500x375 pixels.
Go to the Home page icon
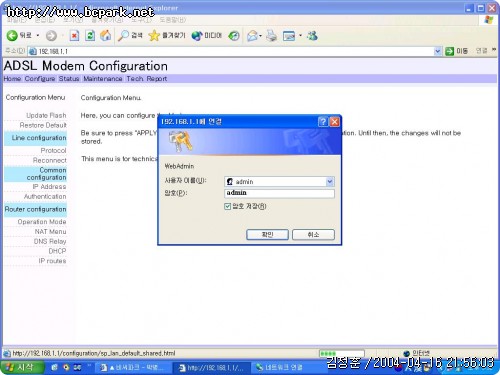[x=106, y=35]
